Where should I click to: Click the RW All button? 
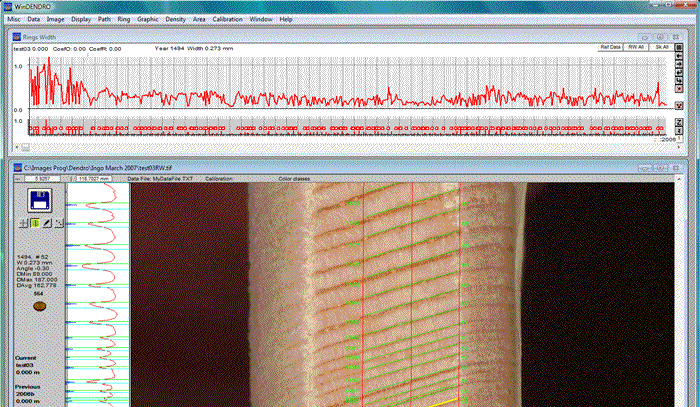636,47
